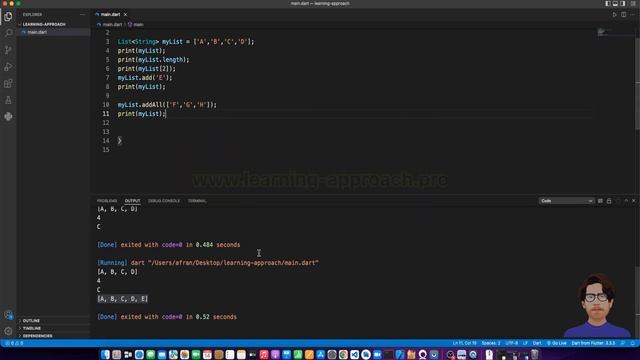
Task: Click exited with code=0 in 0.52 seconds
Action: click(178, 317)
